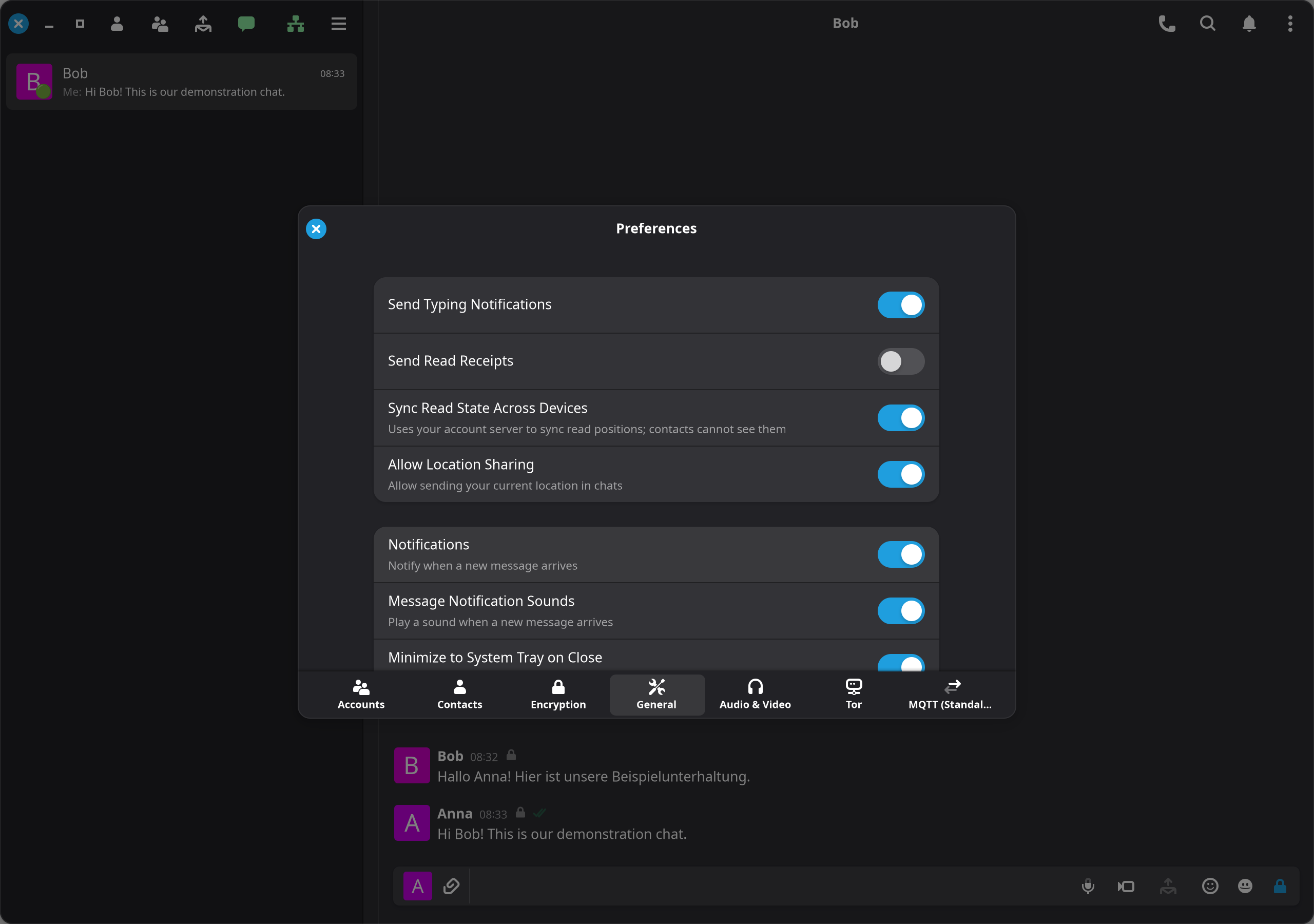1314x924 pixels.
Task: Open the single contact icon in top toolbar
Action: coord(117,24)
